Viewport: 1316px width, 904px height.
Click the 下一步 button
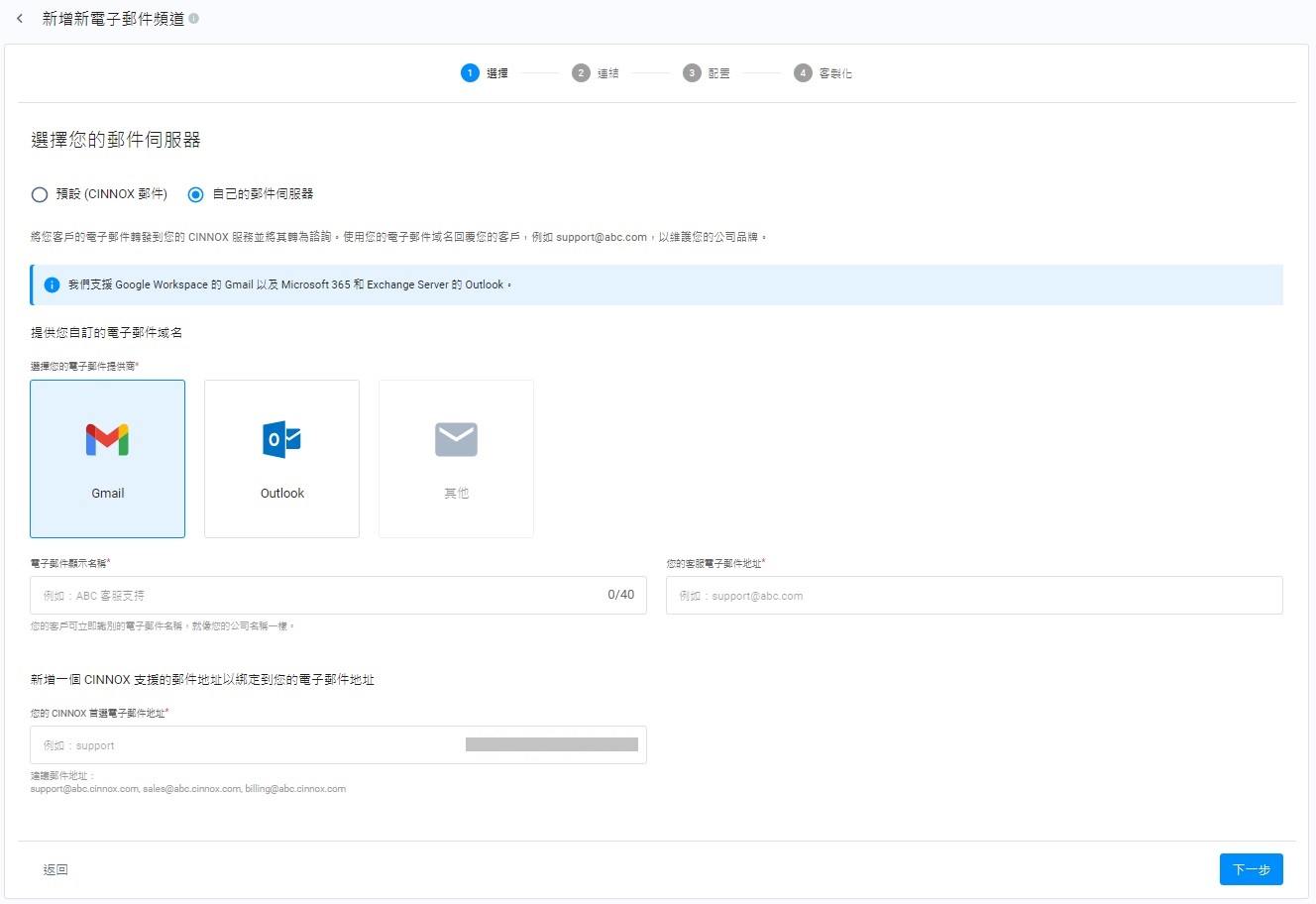point(1251,869)
